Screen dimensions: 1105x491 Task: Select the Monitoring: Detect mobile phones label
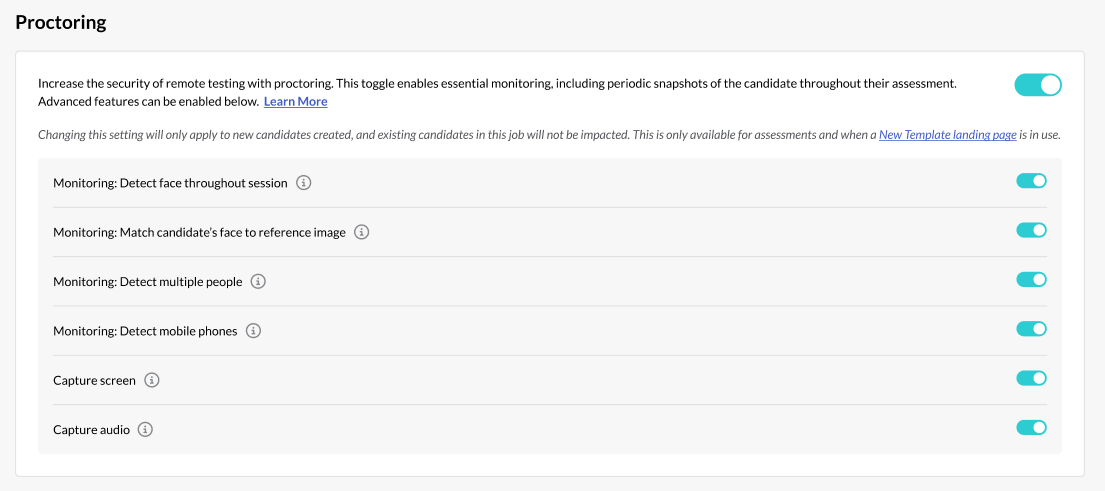[x=145, y=331]
